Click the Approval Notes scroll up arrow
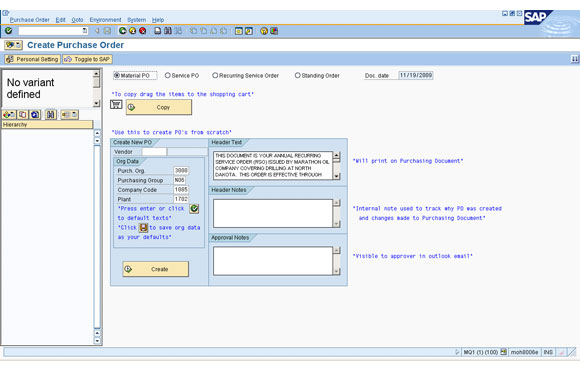580x371 pixels. tap(337, 250)
